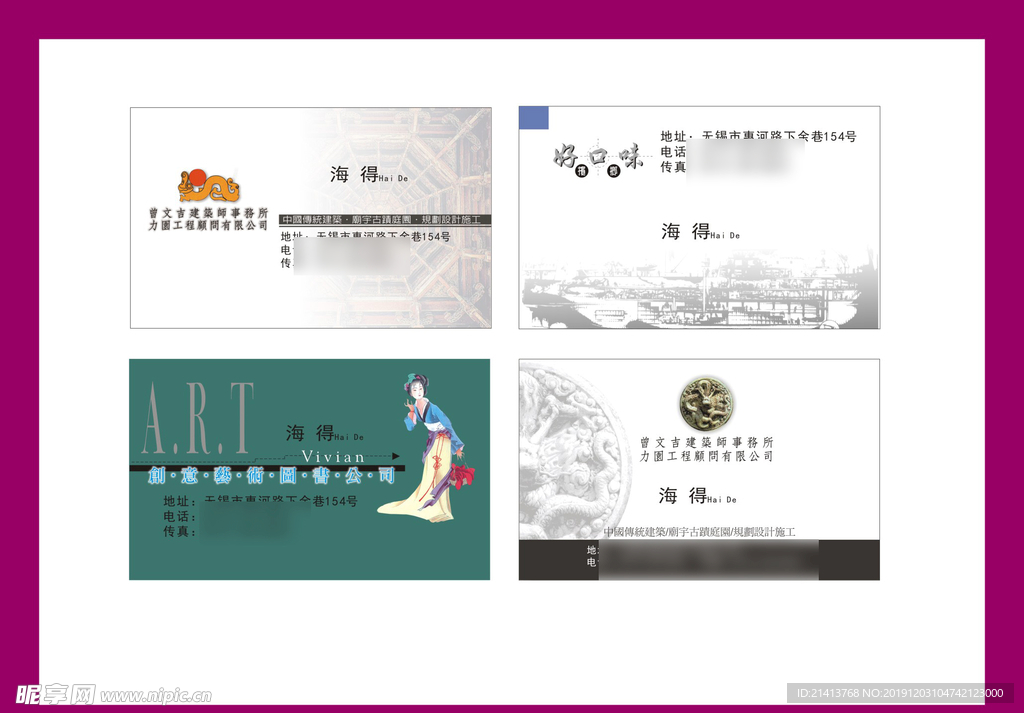Viewport: 1024px width, 713px height.
Task: Select the grey banner on top-left card
Action: tap(384, 220)
